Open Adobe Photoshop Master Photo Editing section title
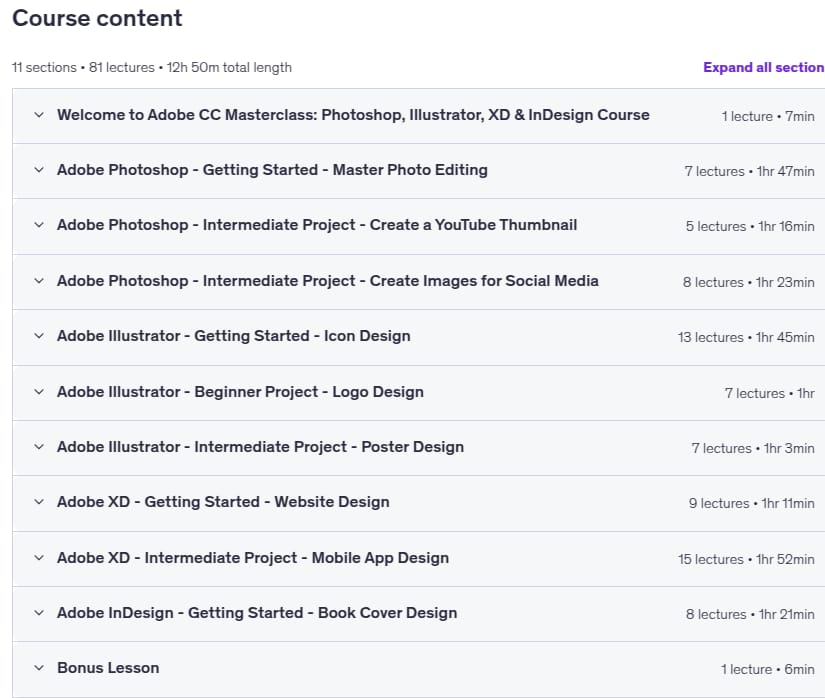This screenshot has width=825, height=698. [x=272, y=170]
